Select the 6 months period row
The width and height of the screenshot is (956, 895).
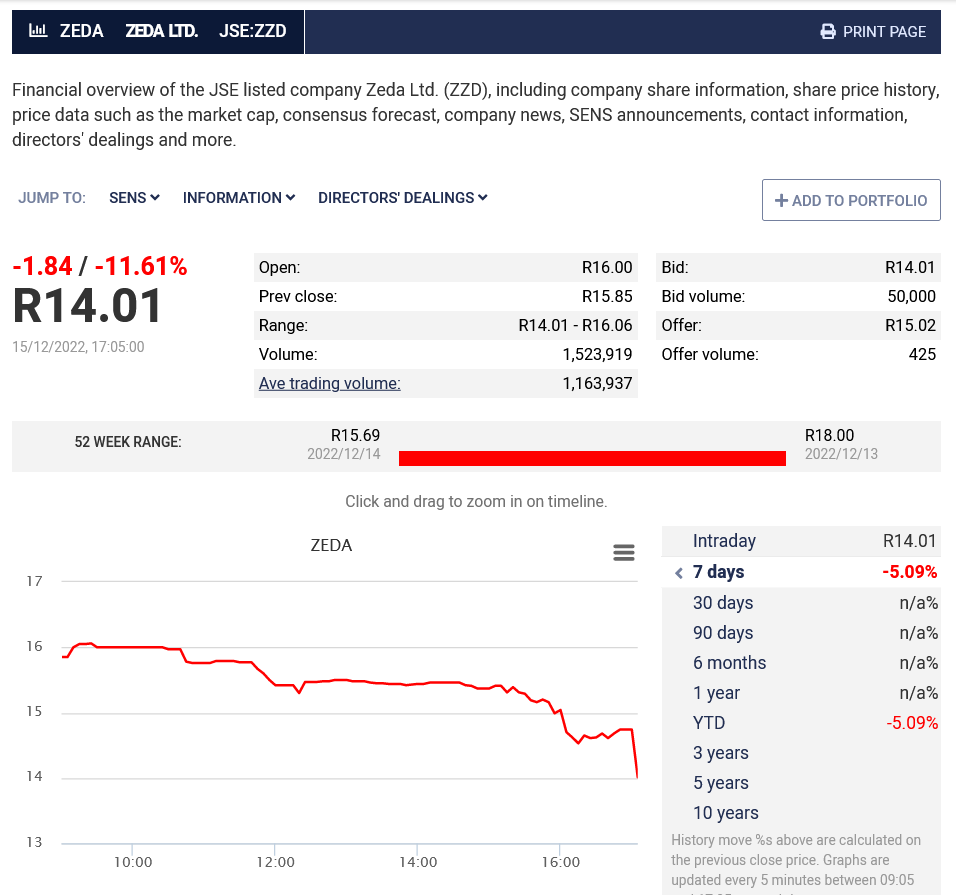click(x=801, y=663)
